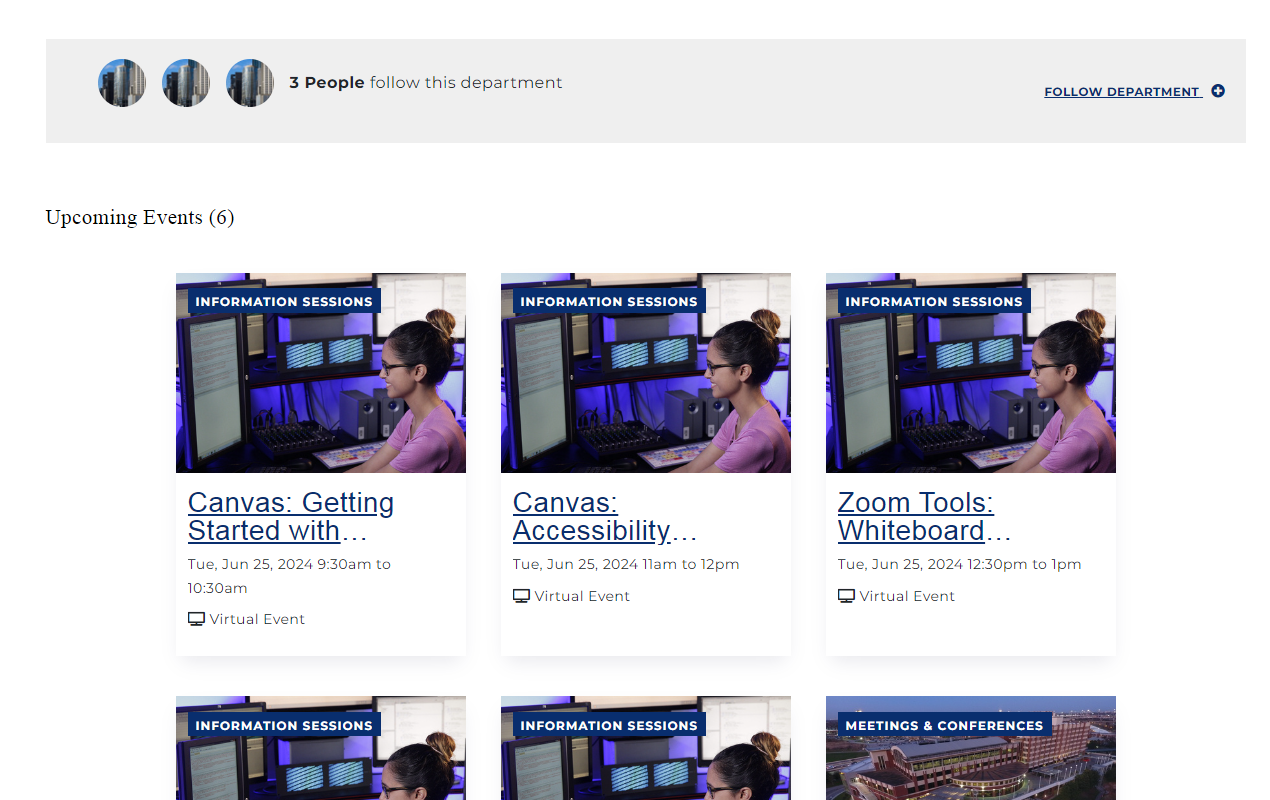
Task: Click the 11am to 12pm event date
Action: (626, 564)
